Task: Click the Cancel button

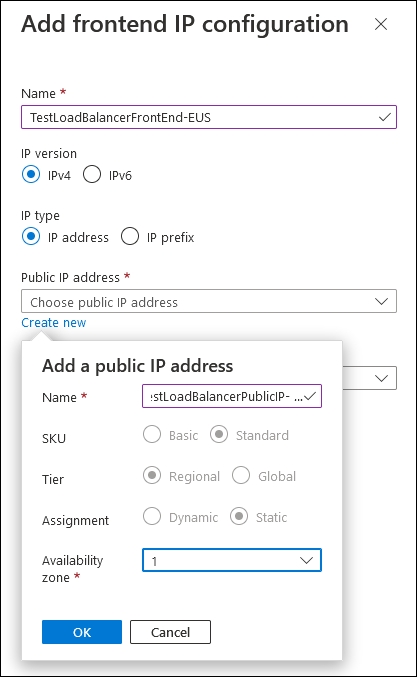Action: [171, 632]
